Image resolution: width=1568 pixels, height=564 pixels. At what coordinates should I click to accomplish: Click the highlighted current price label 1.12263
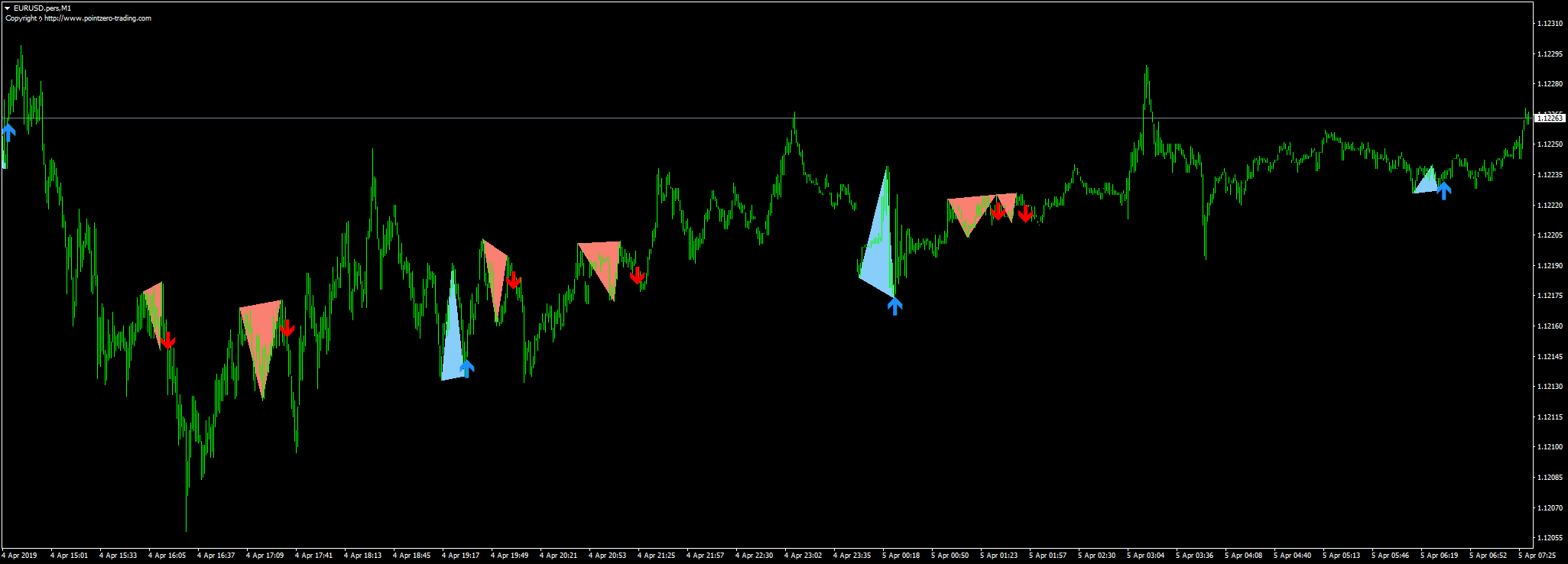[1550, 118]
